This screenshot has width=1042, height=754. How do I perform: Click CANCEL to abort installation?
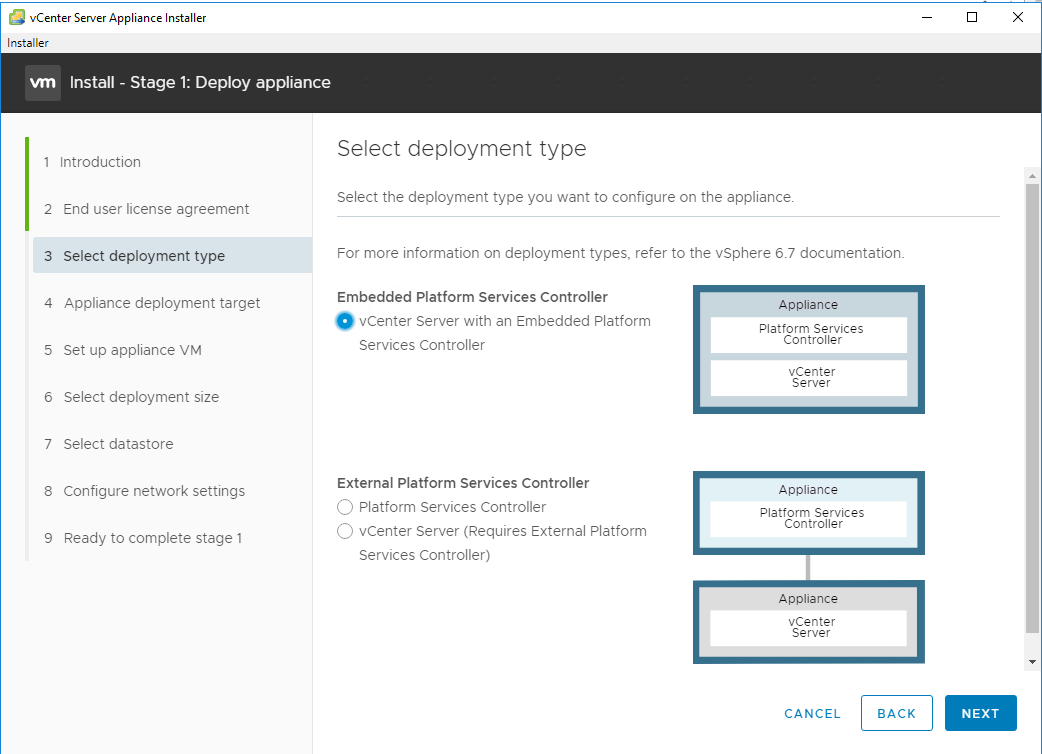coord(812,713)
